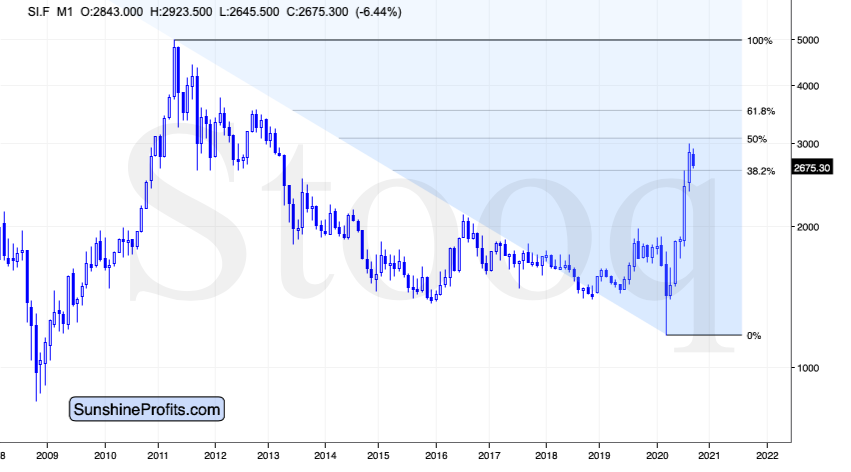The width and height of the screenshot is (851, 472).
Task: Select the 0% Fibonacci level label
Action: [754, 336]
